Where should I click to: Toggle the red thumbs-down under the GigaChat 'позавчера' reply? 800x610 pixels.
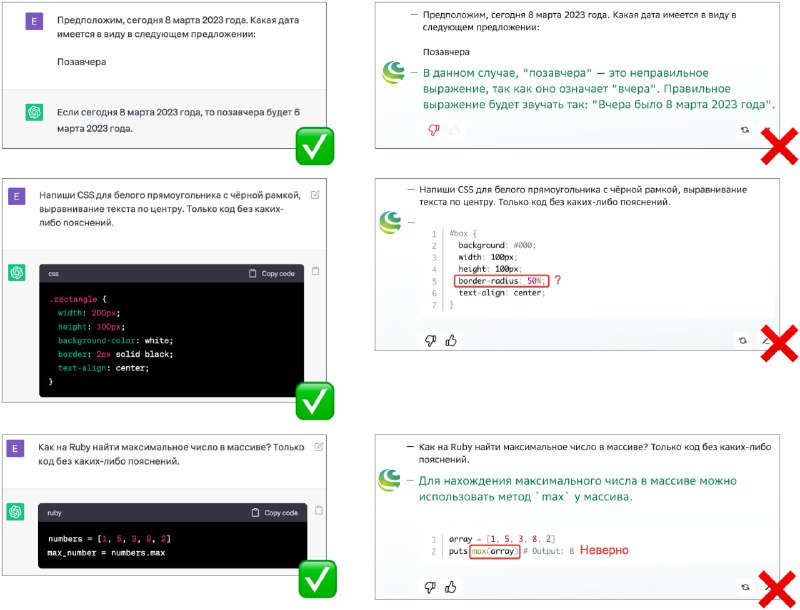coord(434,130)
